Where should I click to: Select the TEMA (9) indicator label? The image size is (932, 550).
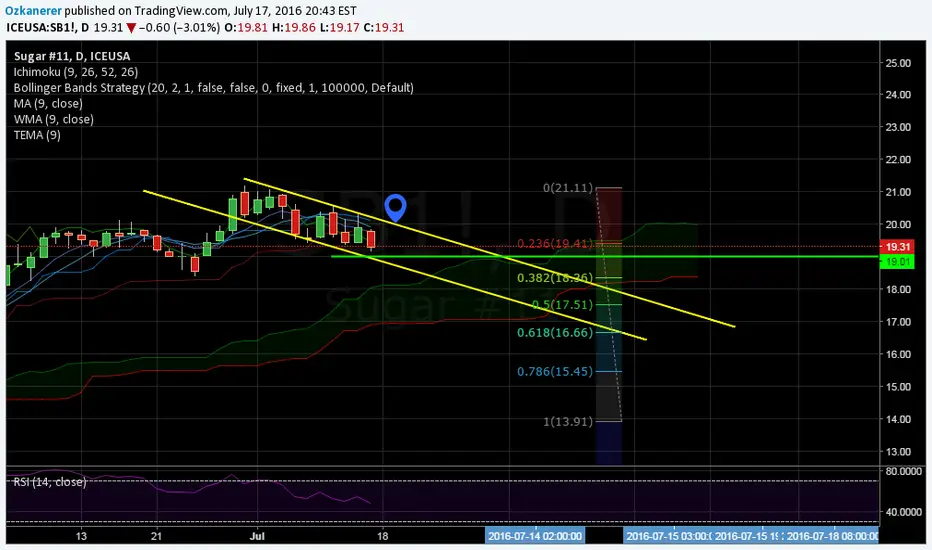click(x=37, y=135)
